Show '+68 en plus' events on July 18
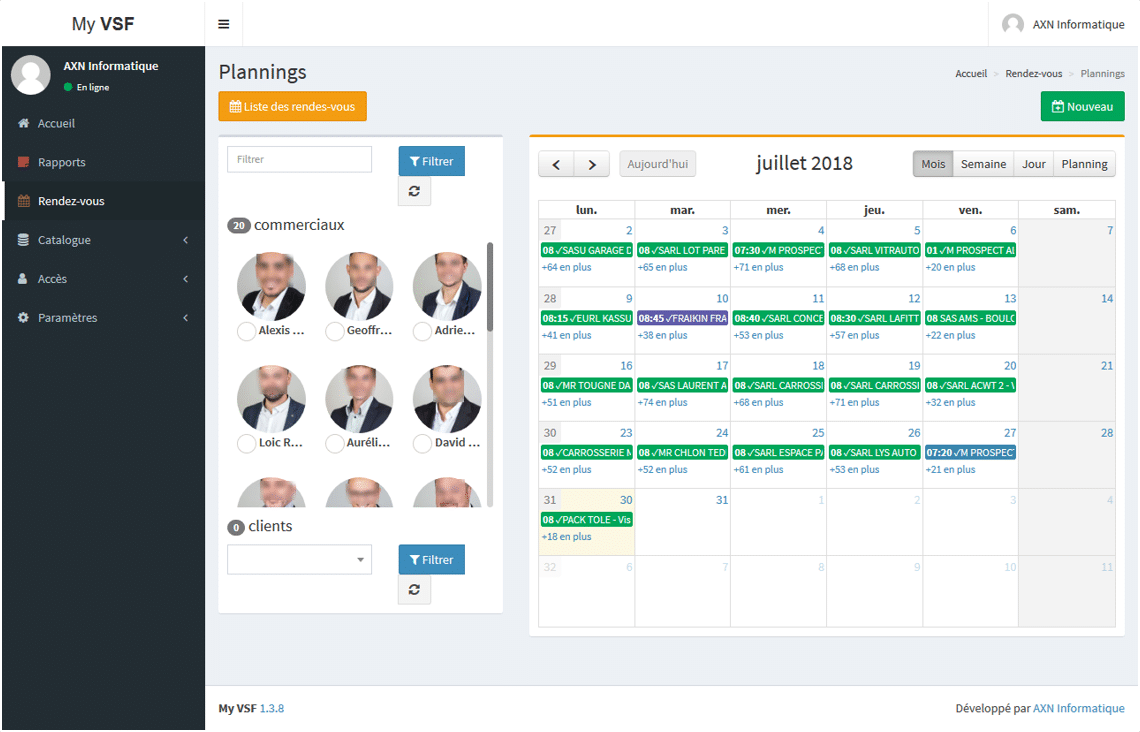This screenshot has height=732, width=1140. (x=758, y=402)
